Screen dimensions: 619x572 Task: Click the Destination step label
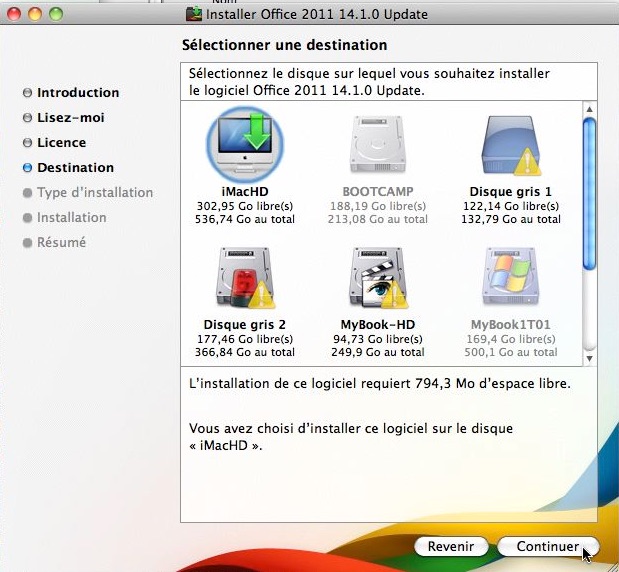(75, 168)
